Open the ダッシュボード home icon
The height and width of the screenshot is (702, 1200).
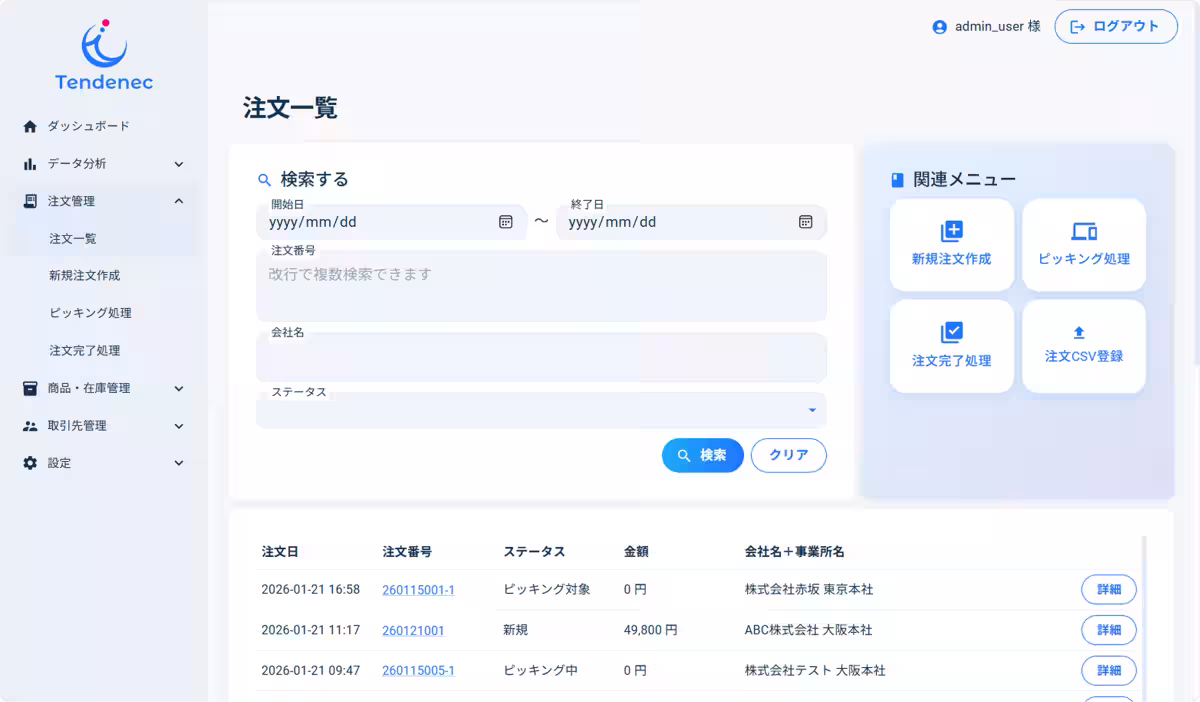pyautogui.click(x=30, y=125)
